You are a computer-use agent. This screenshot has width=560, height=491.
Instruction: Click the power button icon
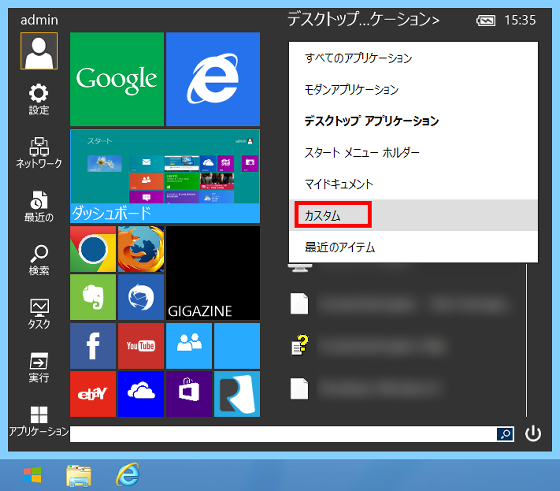(533, 434)
